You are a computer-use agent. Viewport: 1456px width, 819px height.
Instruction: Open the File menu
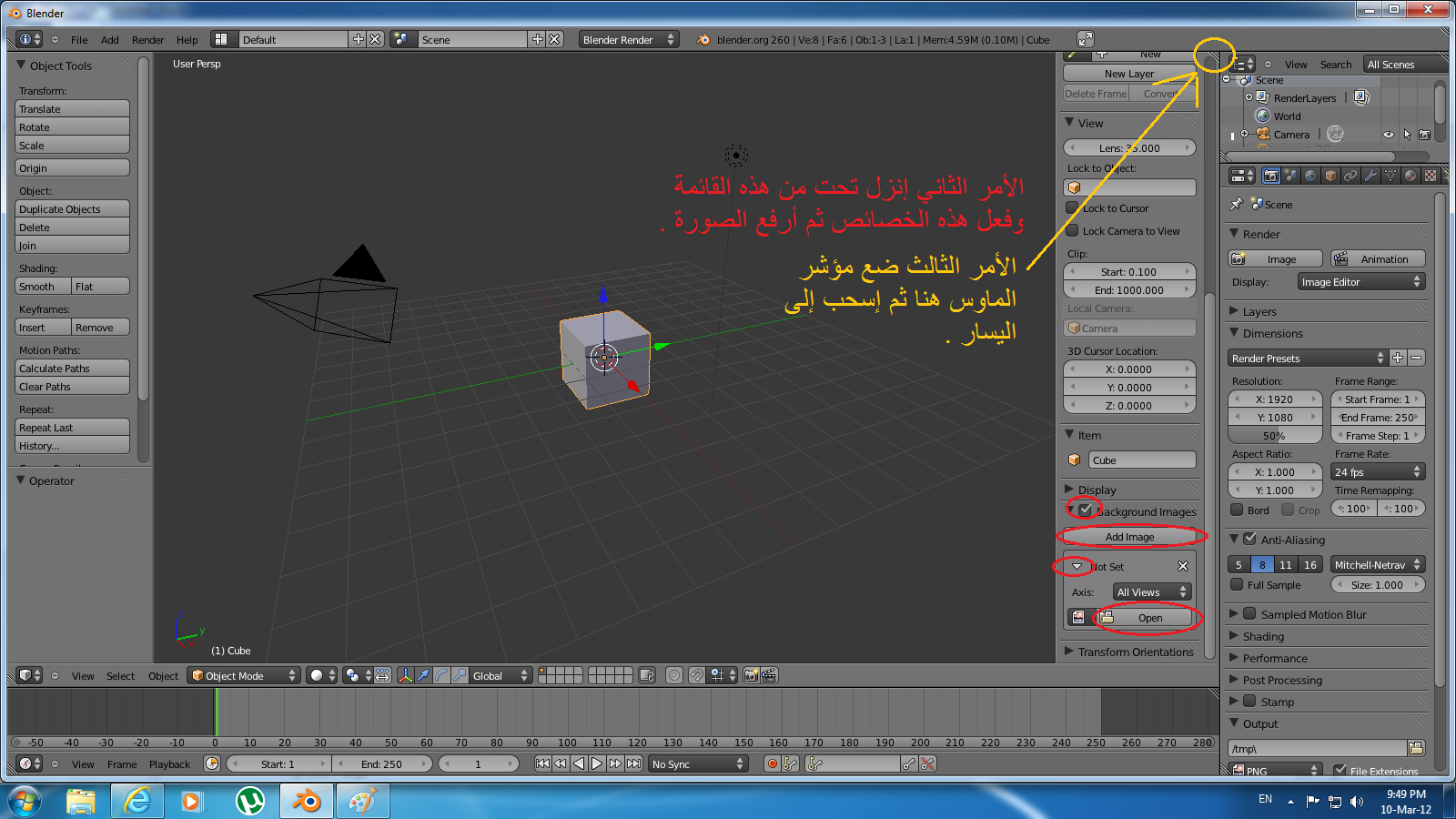(x=79, y=40)
